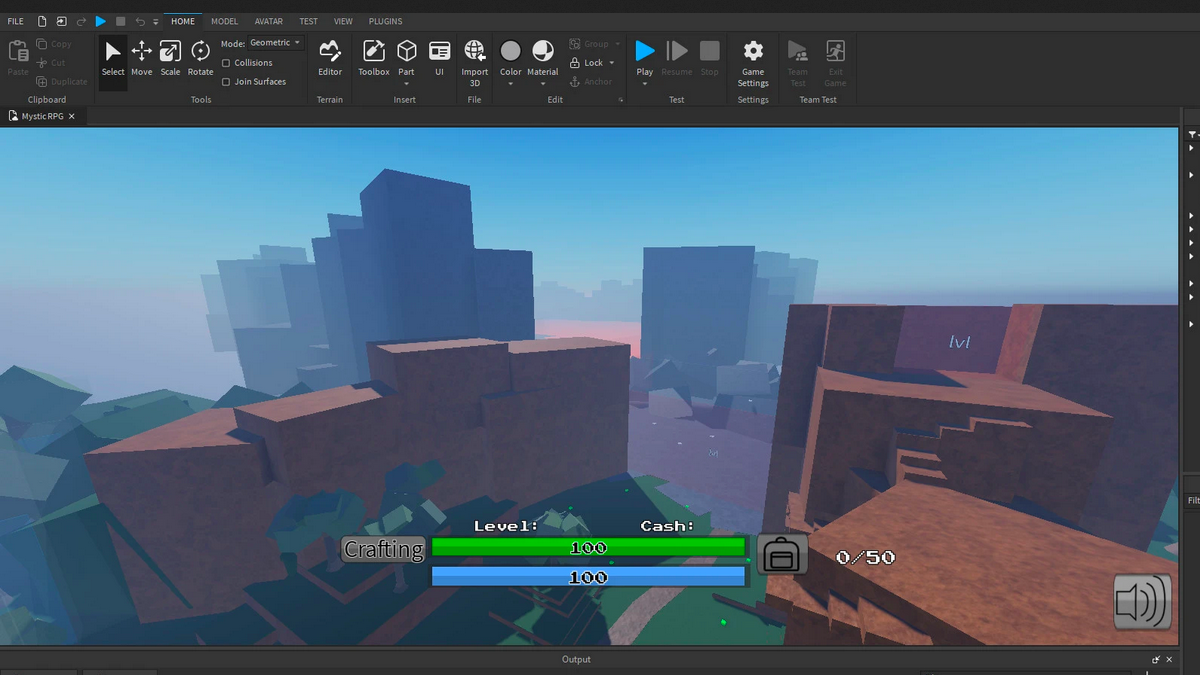
Task: Open the FILE menu
Action: (x=16, y=21)
